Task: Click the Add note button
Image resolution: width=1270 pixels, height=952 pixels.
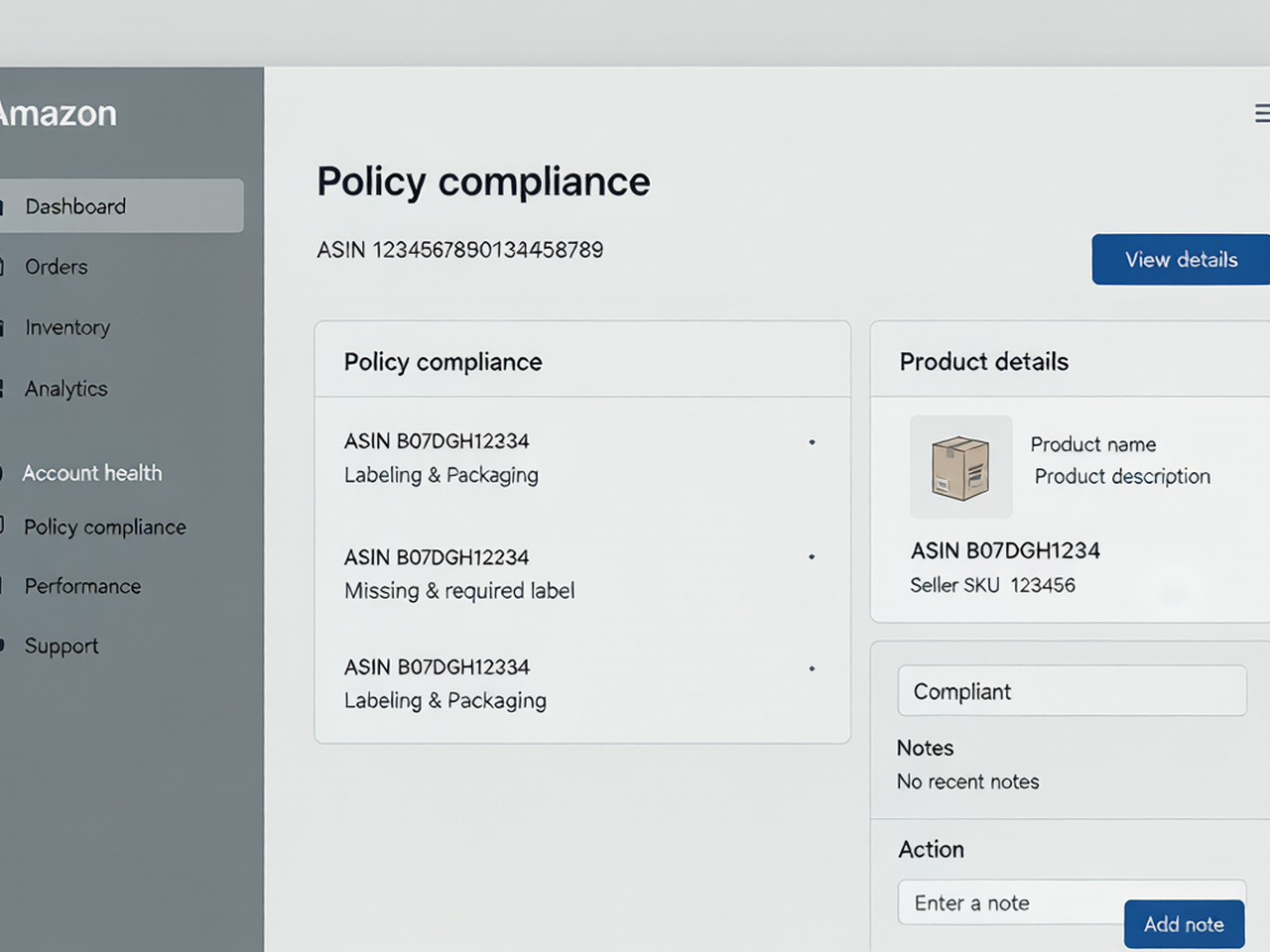Action: point(1184,924)
